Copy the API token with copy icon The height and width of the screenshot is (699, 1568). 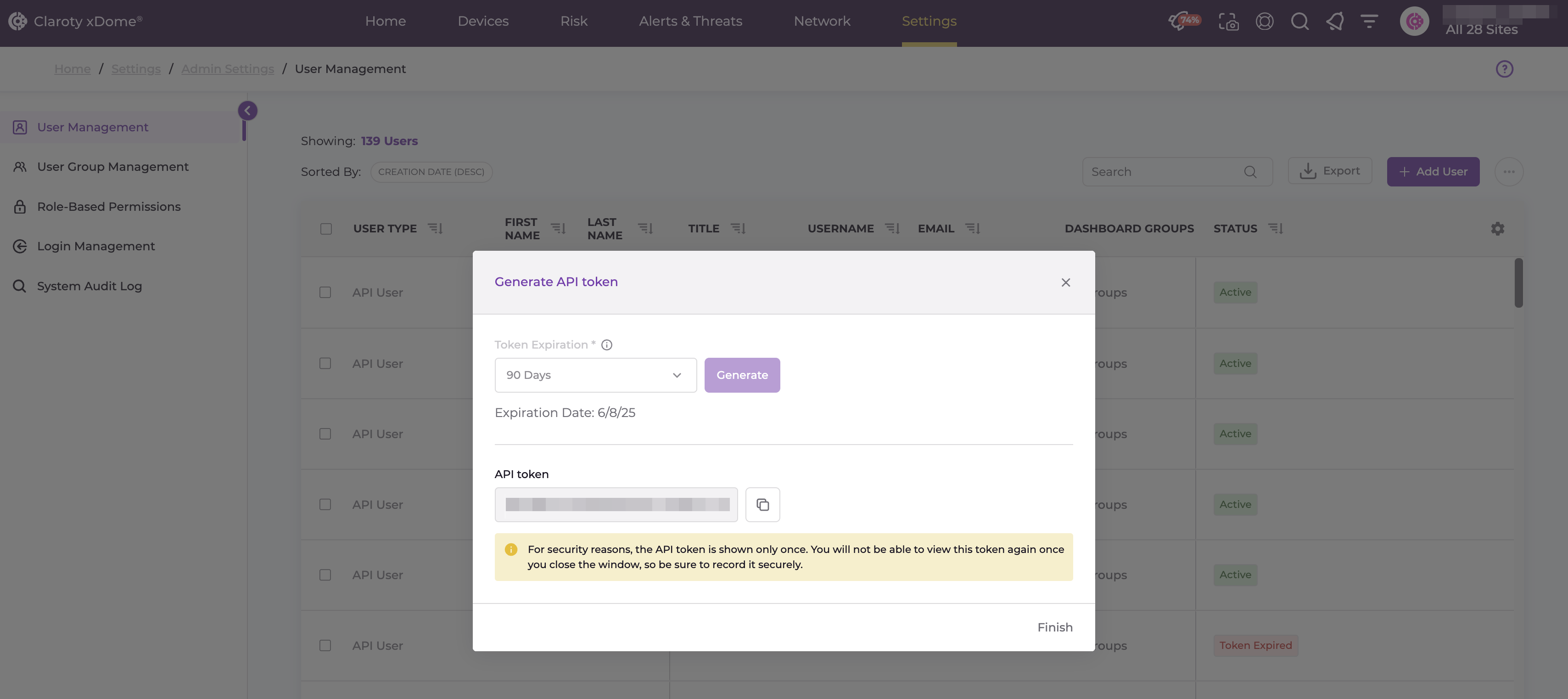click(x=762, y=504)
